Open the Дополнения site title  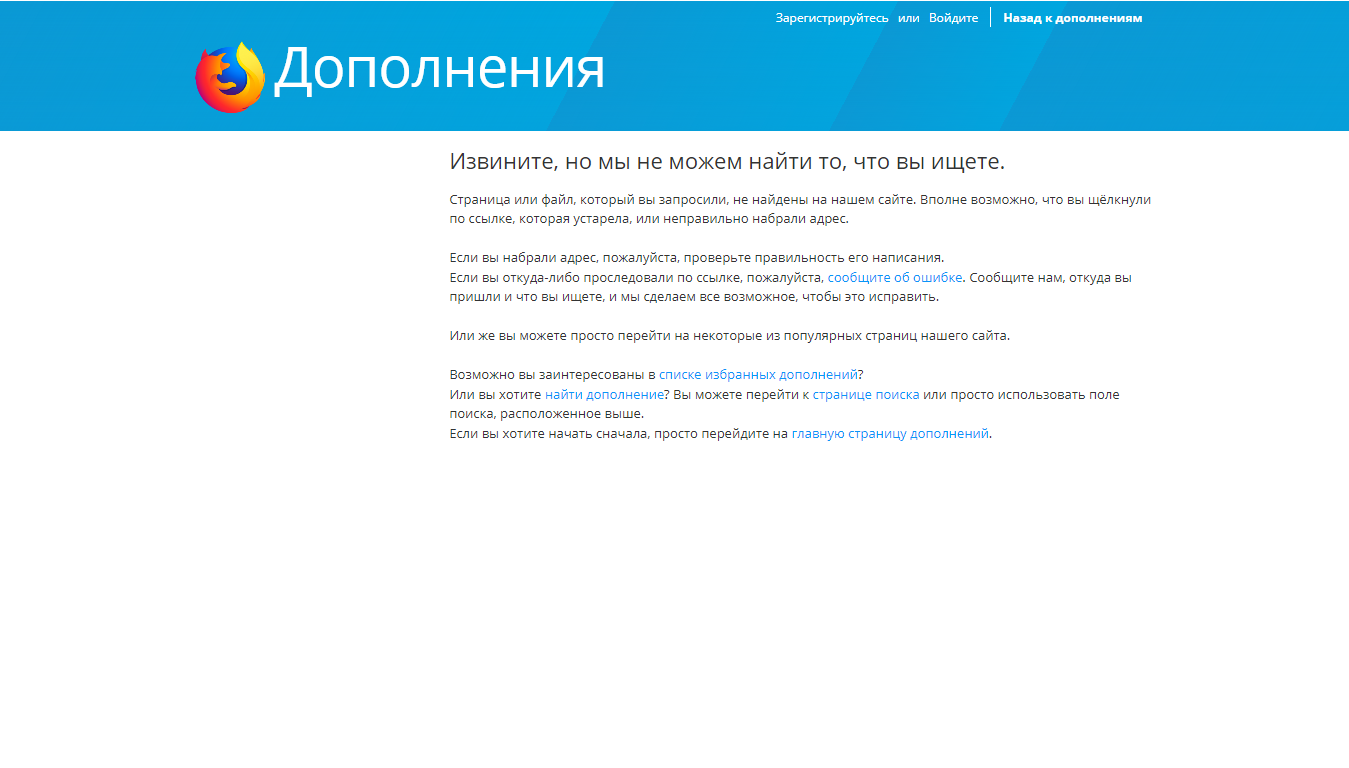pos(440,70)
